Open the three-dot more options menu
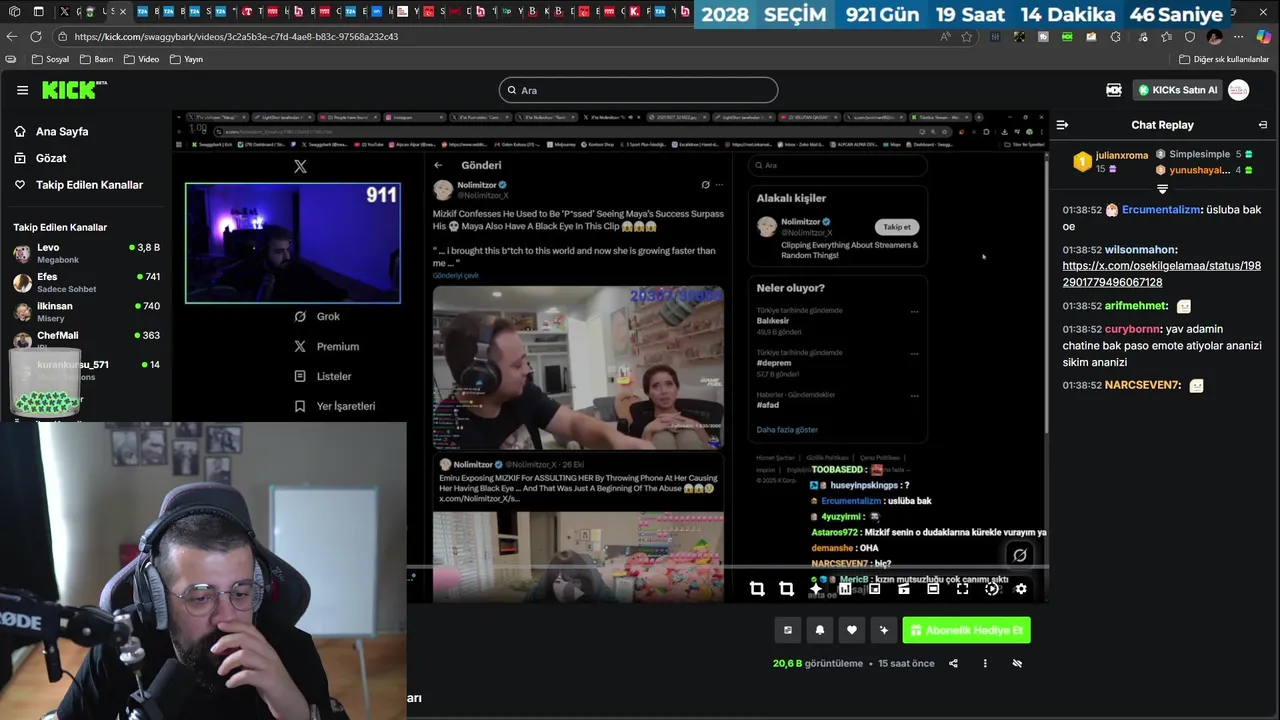This screenshot has height=720, width=1280. tap(985, 663)
